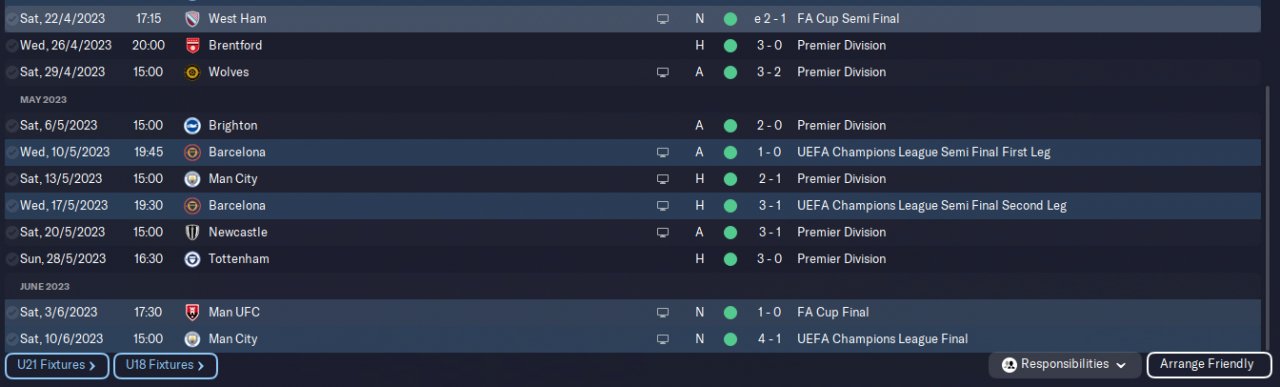Click the Brighton club badge icon
Screen dimensions: 1280x387
pyautogui.click(x=193, y=126)
